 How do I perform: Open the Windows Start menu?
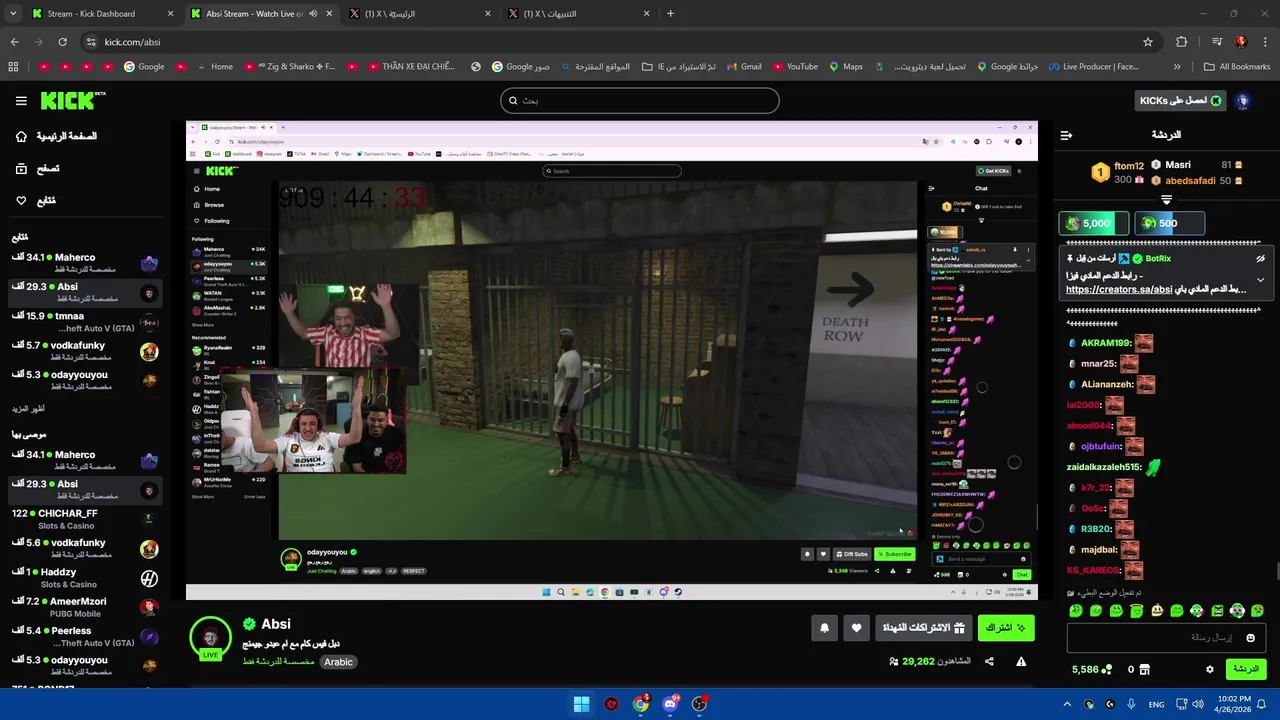click(x=581, y=704)
